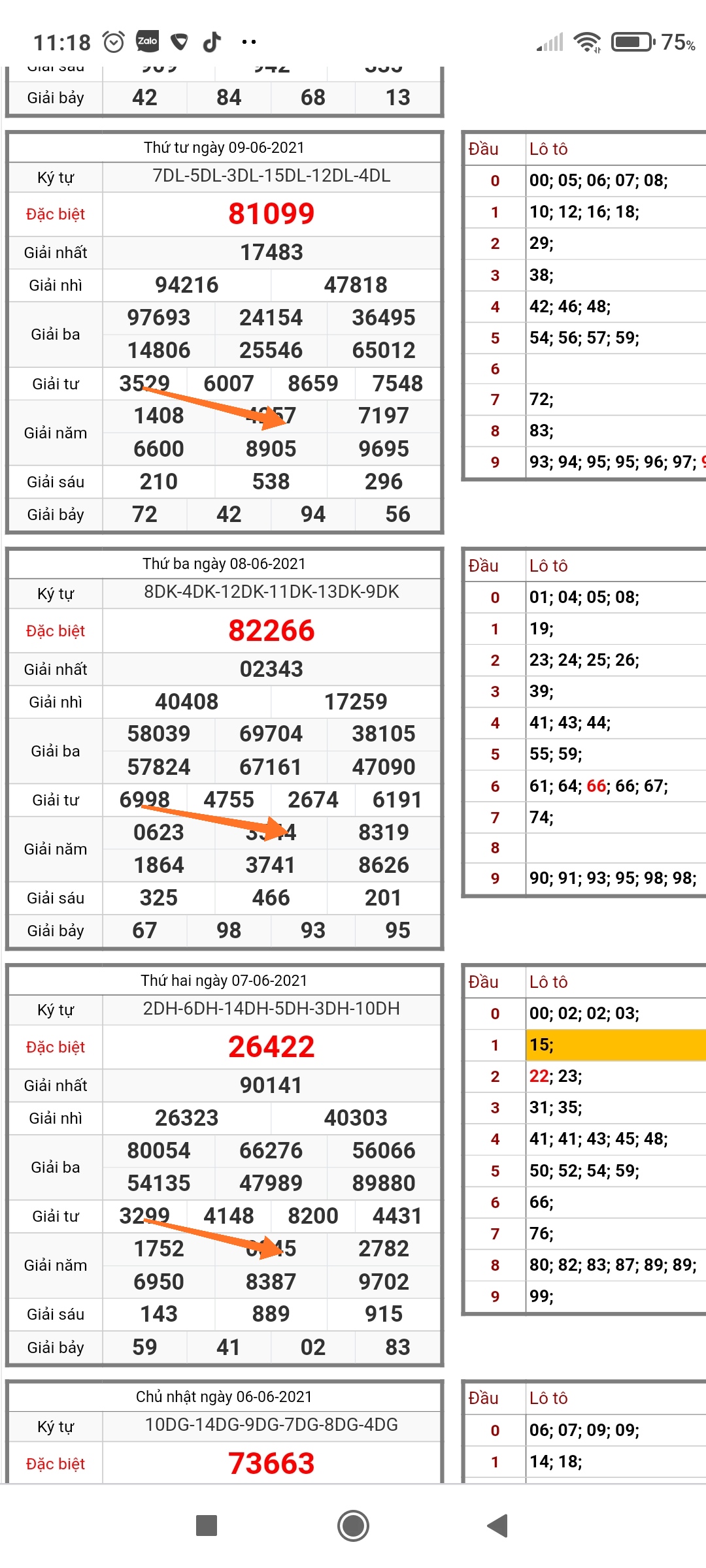Screen dimensions: 706x1568
Task: Select second prize number 47818
Action: [x=356, y=285]
